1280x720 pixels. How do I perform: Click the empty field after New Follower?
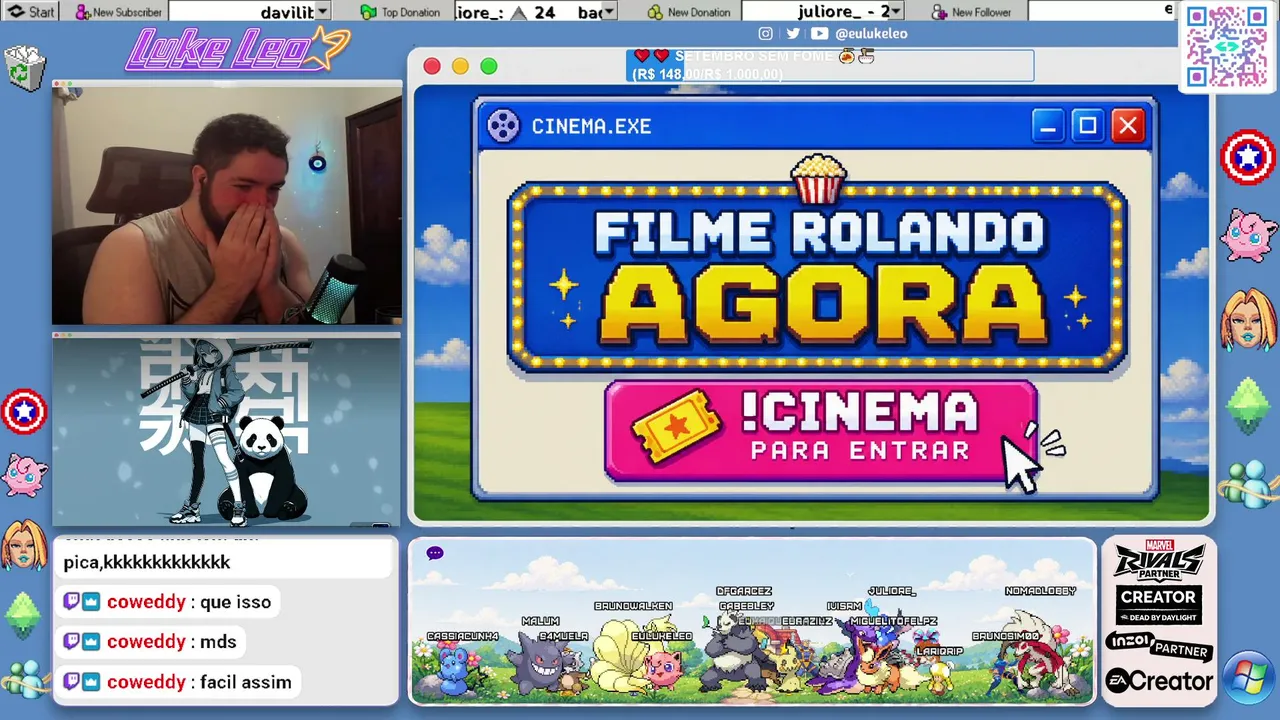(x=1101, y=12)
